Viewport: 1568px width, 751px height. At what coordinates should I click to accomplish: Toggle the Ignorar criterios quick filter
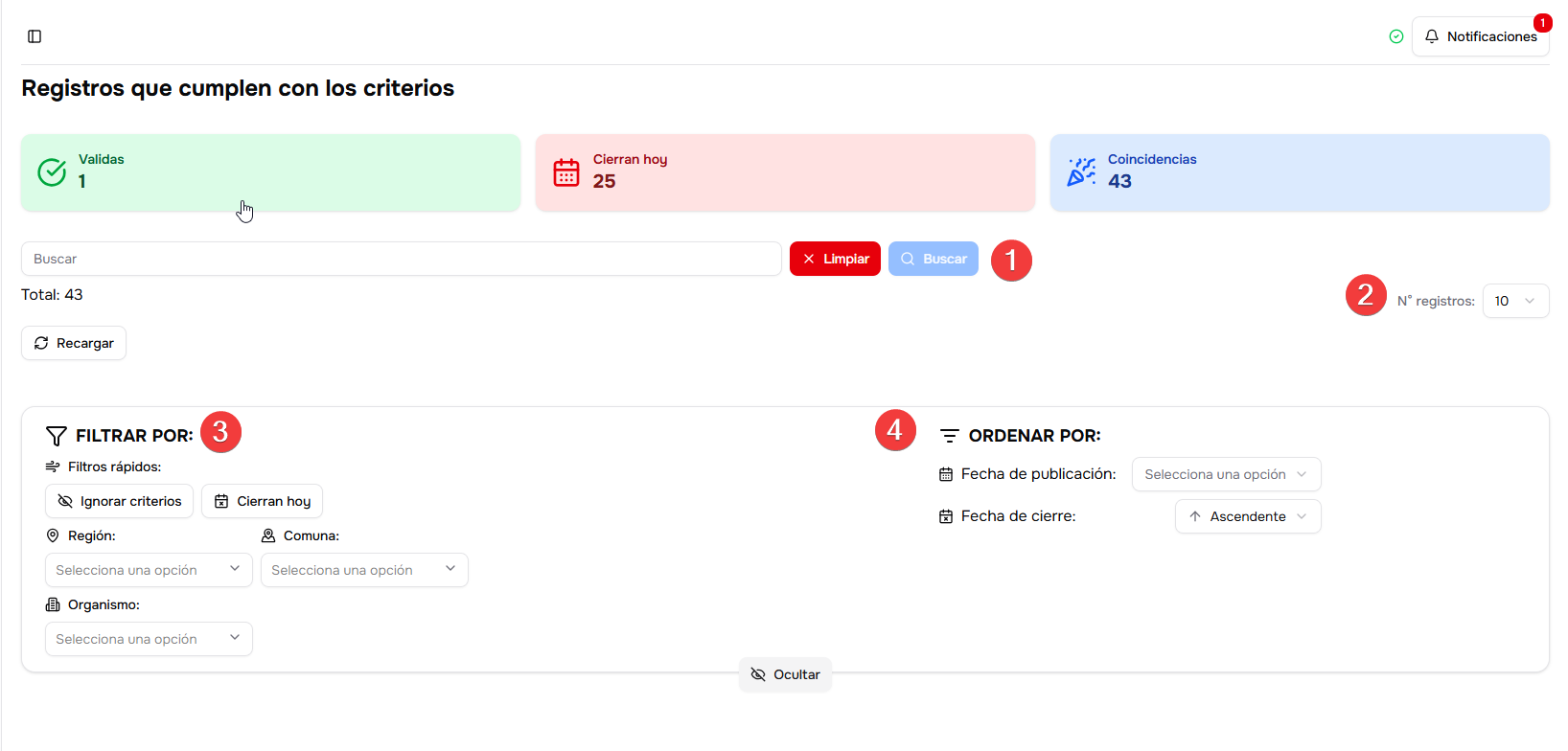click(x=120, y=501)
